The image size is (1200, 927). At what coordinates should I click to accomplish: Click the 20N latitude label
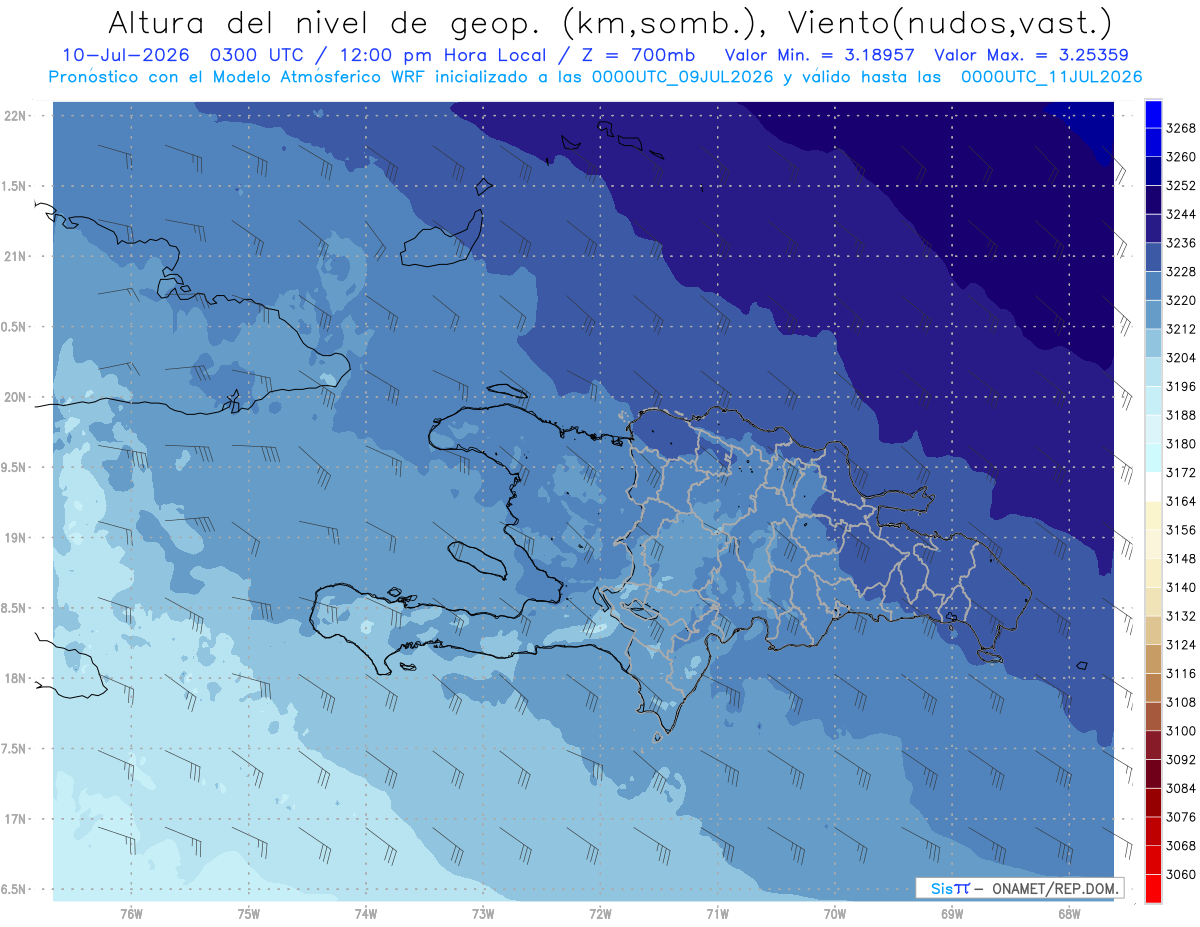pyautogui.click(x=17, y=397)
